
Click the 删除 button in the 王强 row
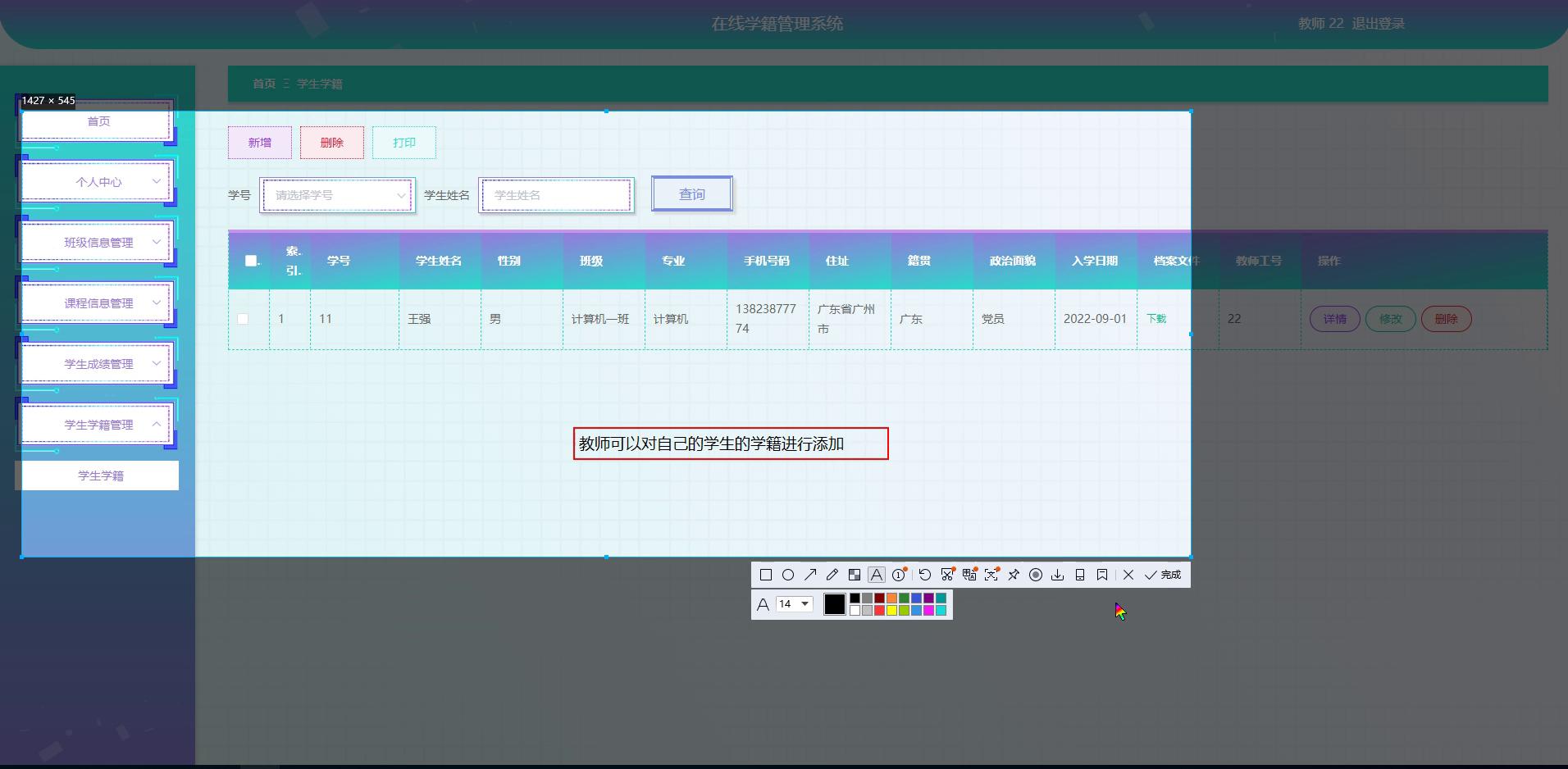(1447, 319)
